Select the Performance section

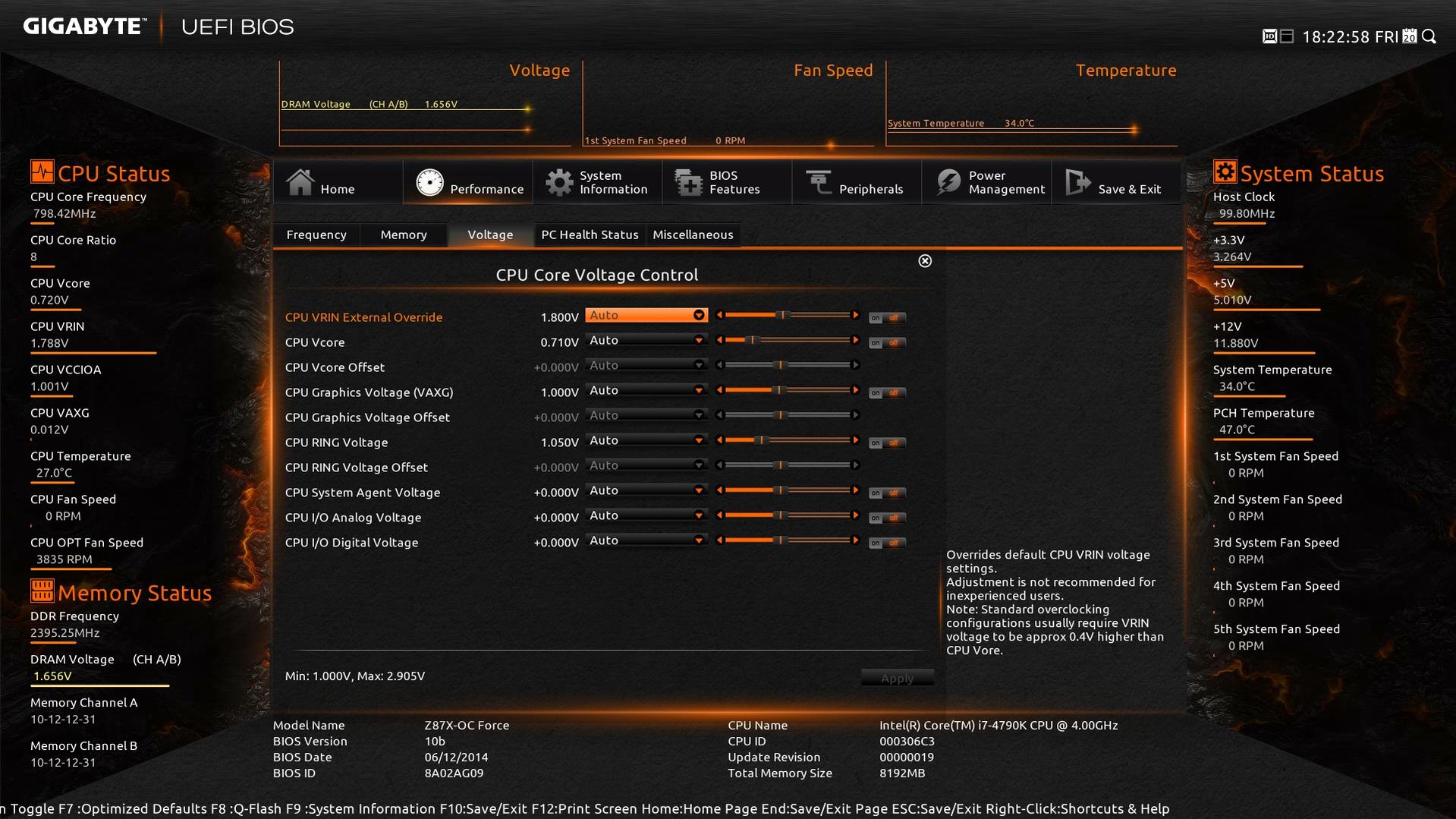468,182
